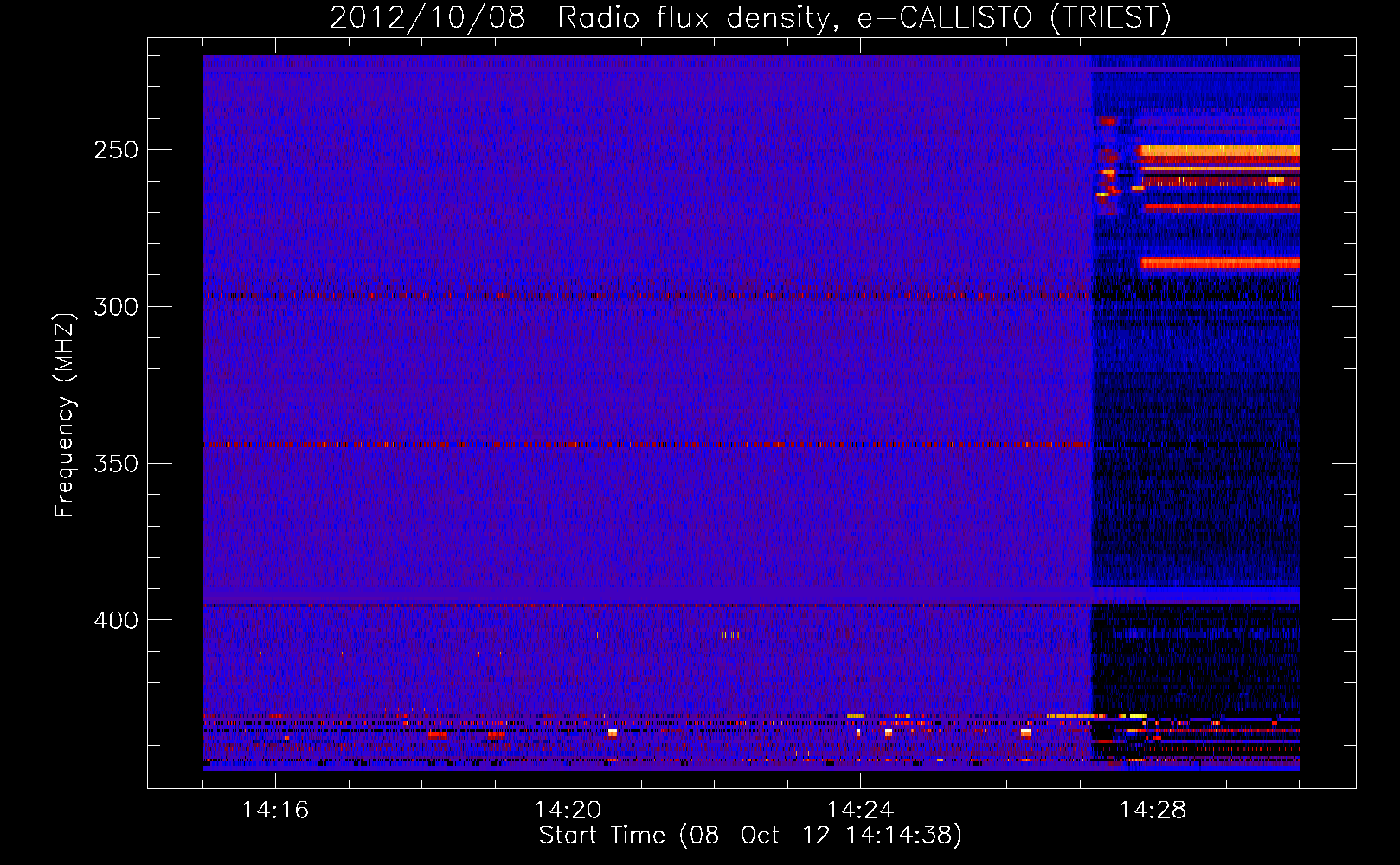
Task: Click the 400 frequency tick label
Action: click(116, 620)
